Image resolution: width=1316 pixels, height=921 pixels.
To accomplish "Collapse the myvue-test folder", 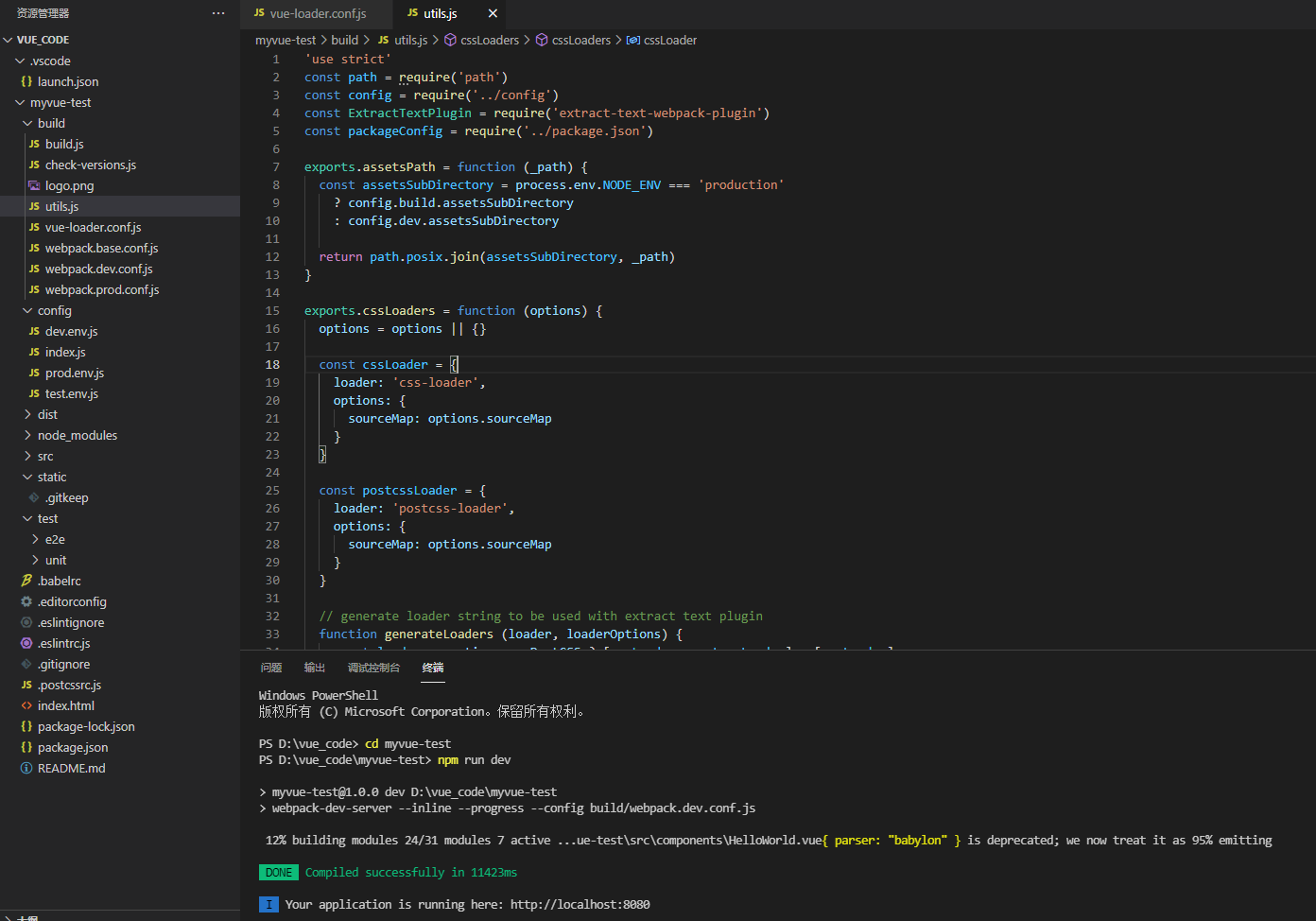I will (120, 102).
